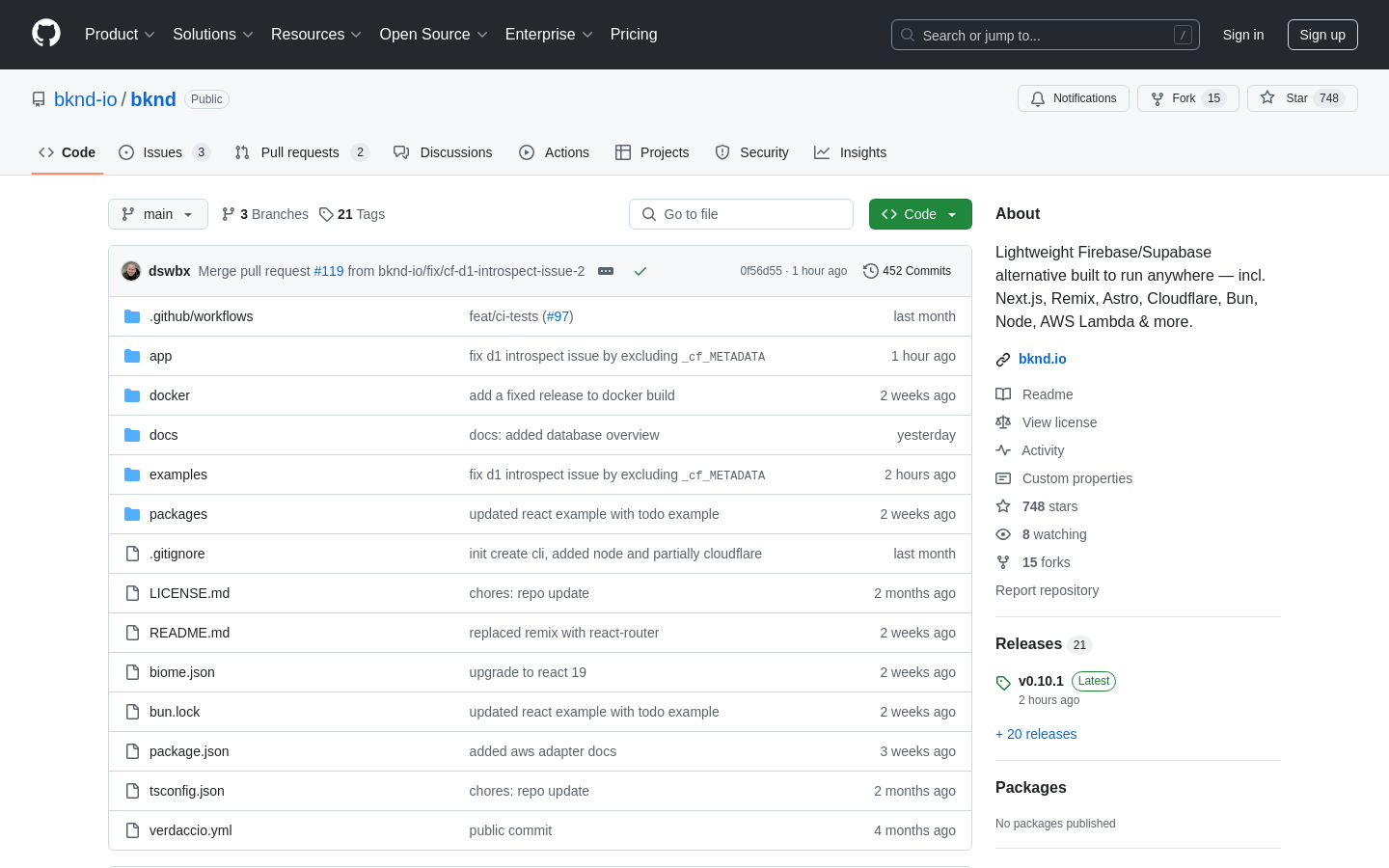The image size is (1389, 868).
Task: Go to the Projects tab
Action: click(652, 152)
